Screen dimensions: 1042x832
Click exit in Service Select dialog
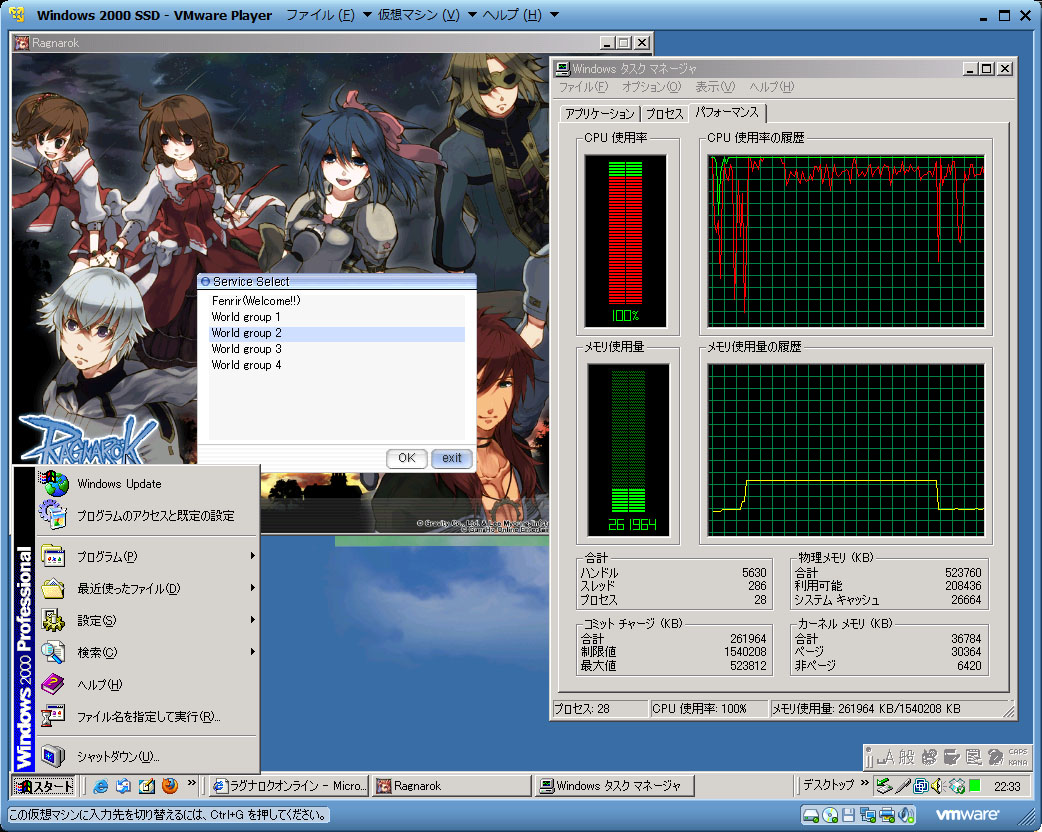pyautogui.click(x=452, y=458)
